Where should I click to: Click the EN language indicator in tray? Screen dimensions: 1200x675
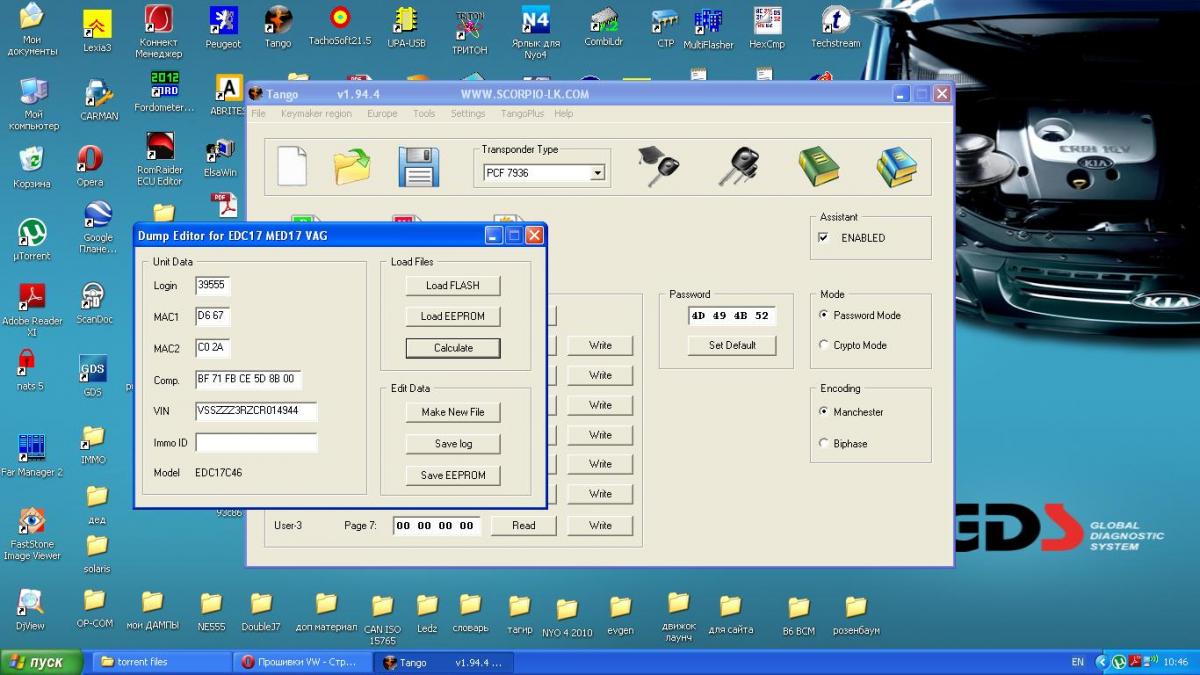pos(1077,662)
